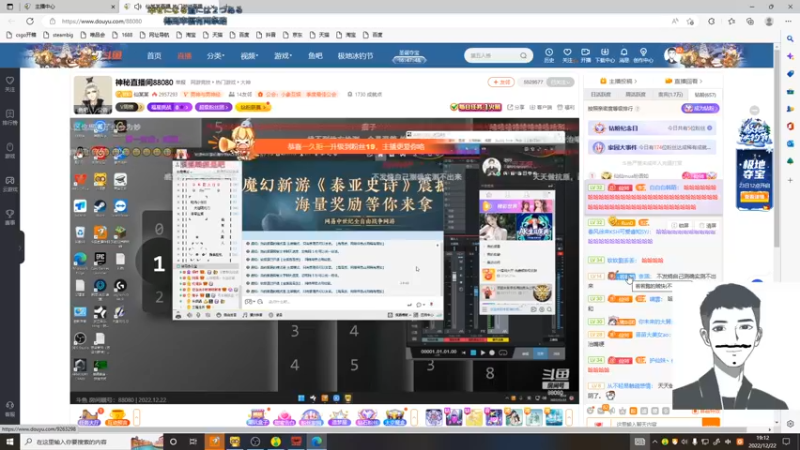The width and height of the screenshot is (800, 450).
Task: Click the purple 成为钻粉 button
Action: [x=700, y=108]
